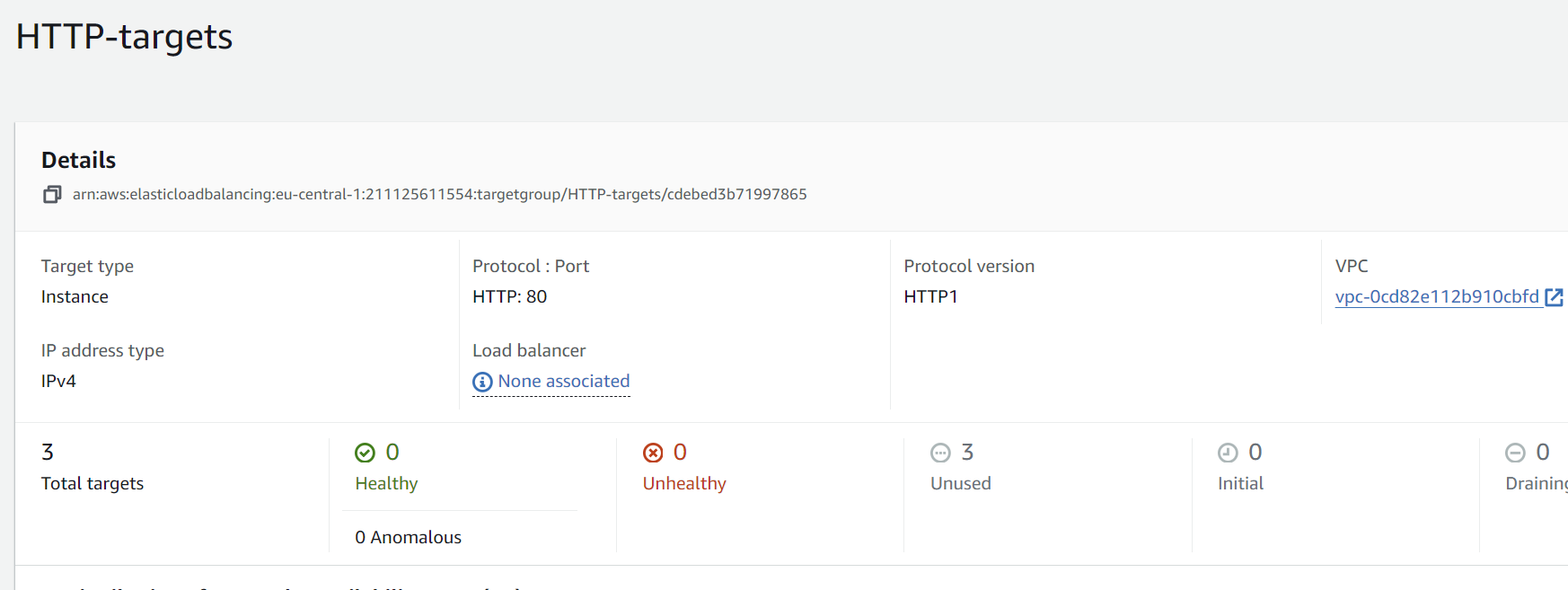Click the Initial targets label
Screen dimensions: 1568x590
(x=1240, y=484)
